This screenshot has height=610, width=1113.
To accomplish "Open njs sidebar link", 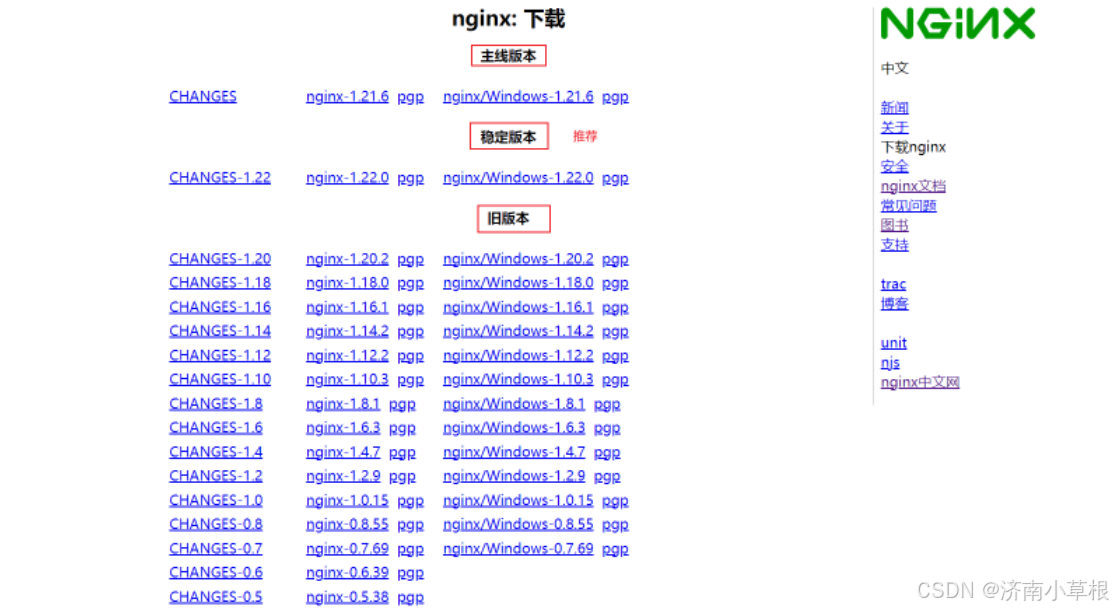I will coord(890,363).
